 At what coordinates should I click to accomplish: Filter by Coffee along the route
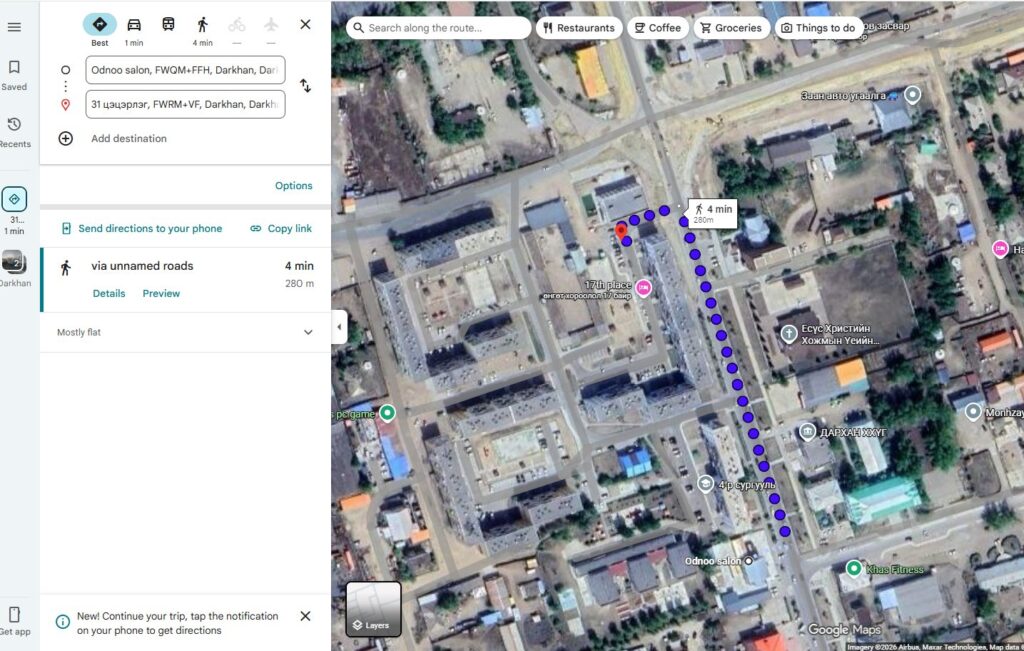click(656, 28)
